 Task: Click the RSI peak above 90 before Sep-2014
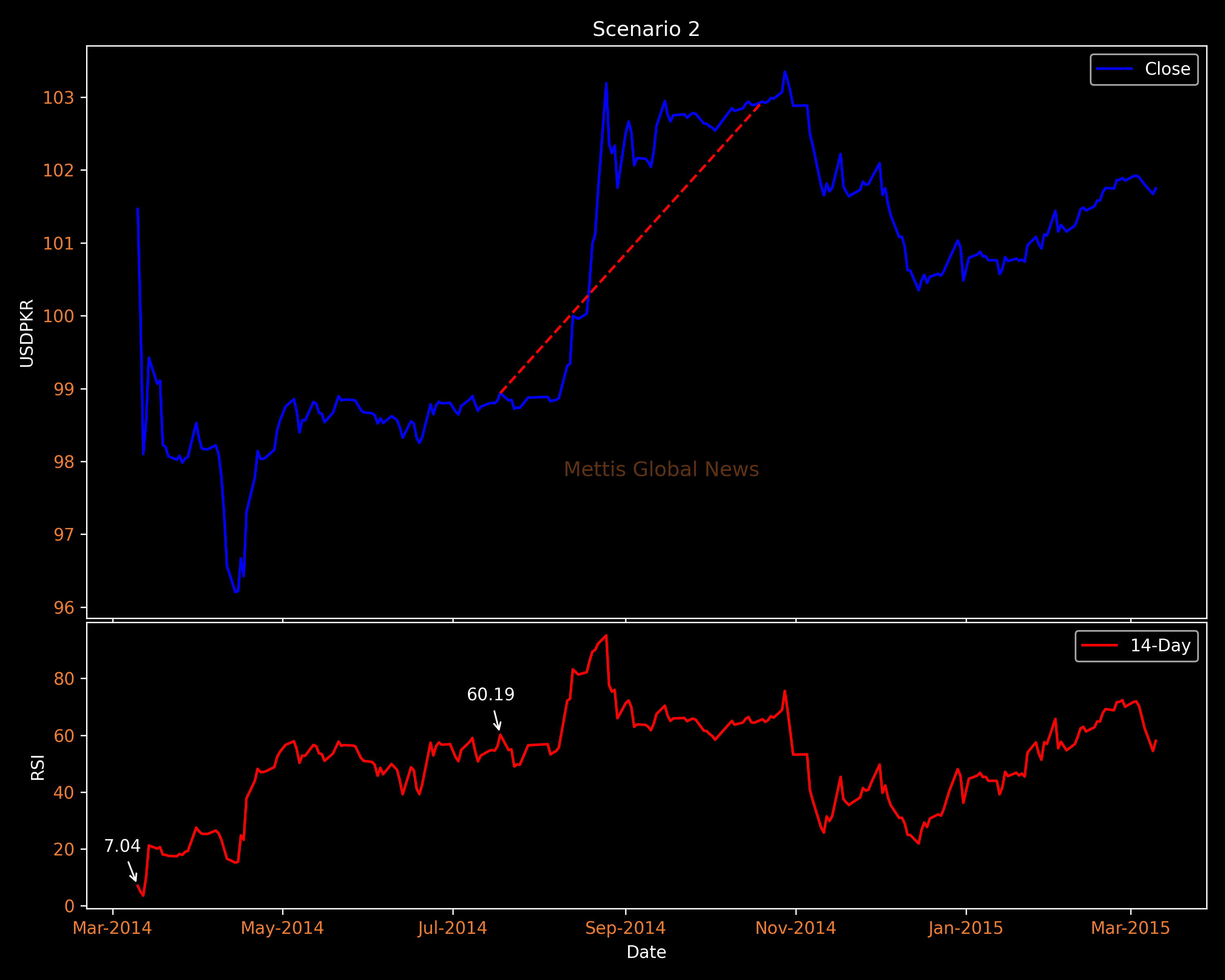pos(606,636)
